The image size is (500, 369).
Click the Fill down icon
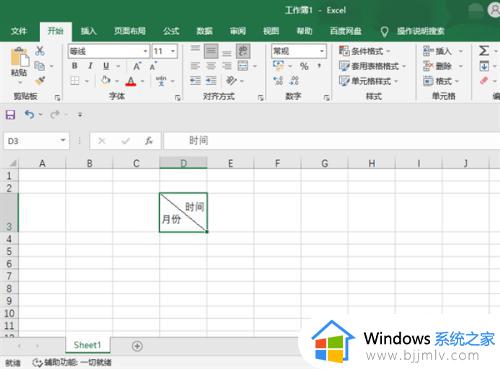(484, 66)
